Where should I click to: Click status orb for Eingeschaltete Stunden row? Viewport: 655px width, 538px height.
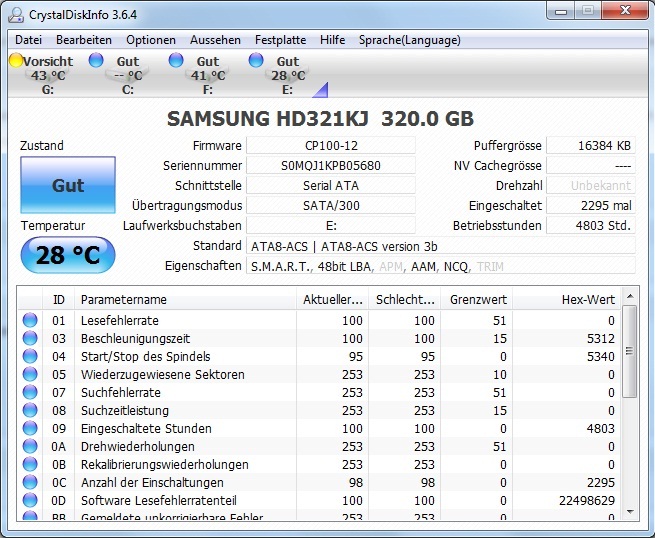click(30, 428)
